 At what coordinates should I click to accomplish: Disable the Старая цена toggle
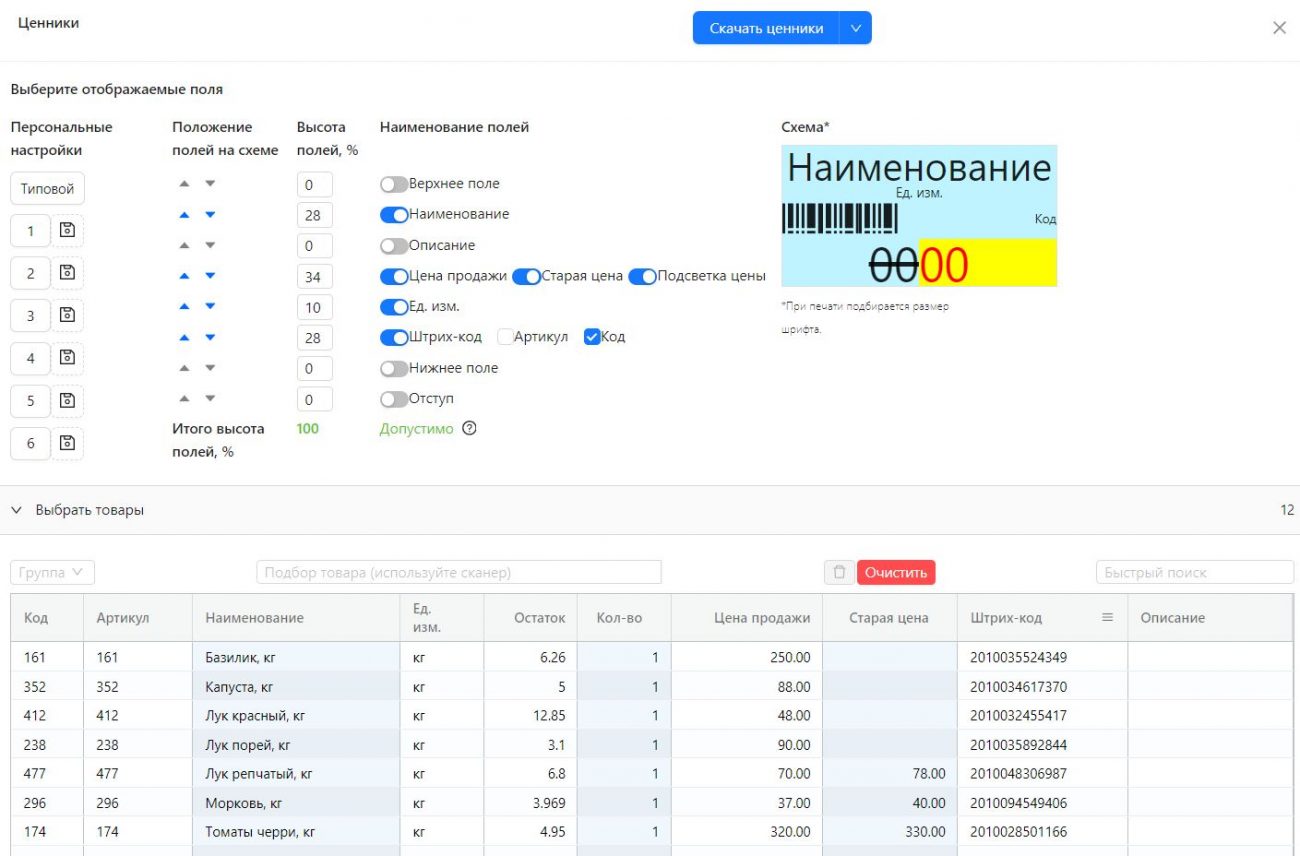(526, 276)
